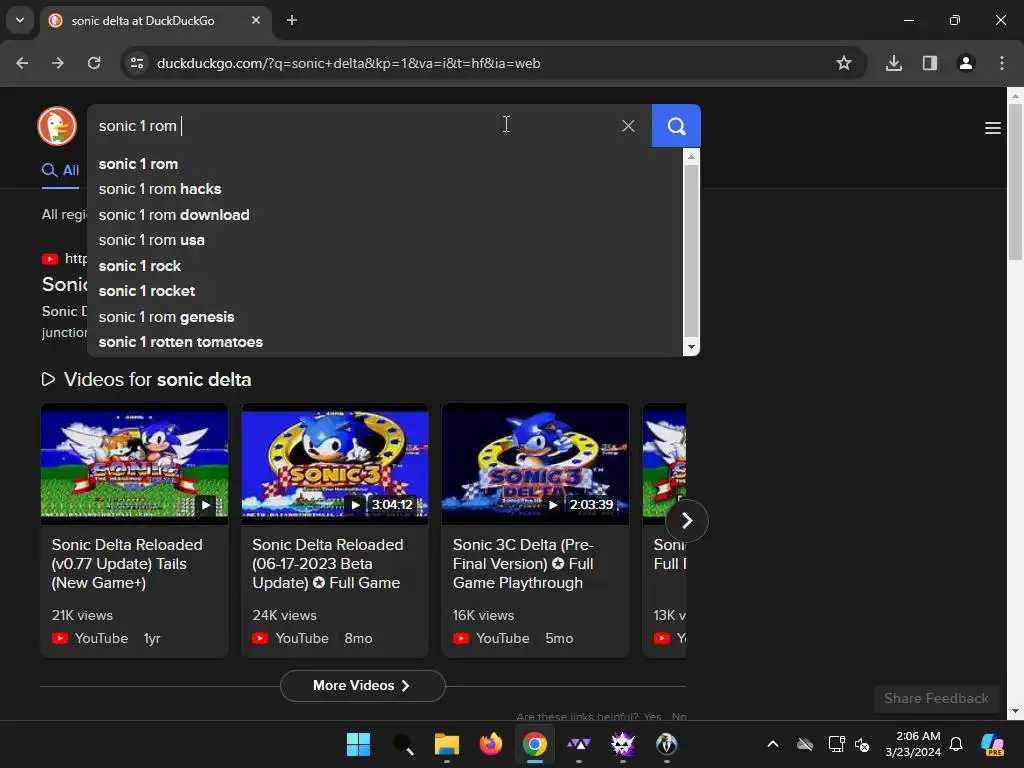This screenshot has width=1024, height=768.
Task: Open "Sonic Delta Reloaded (06-17-2023 Beta" title
Action: [x=328, y=564]
